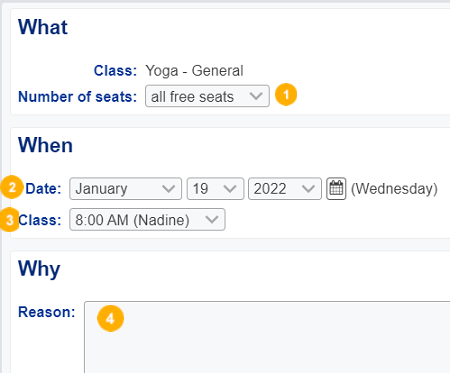
Task: Click the orange marker numbered 1
Action: 286,95
